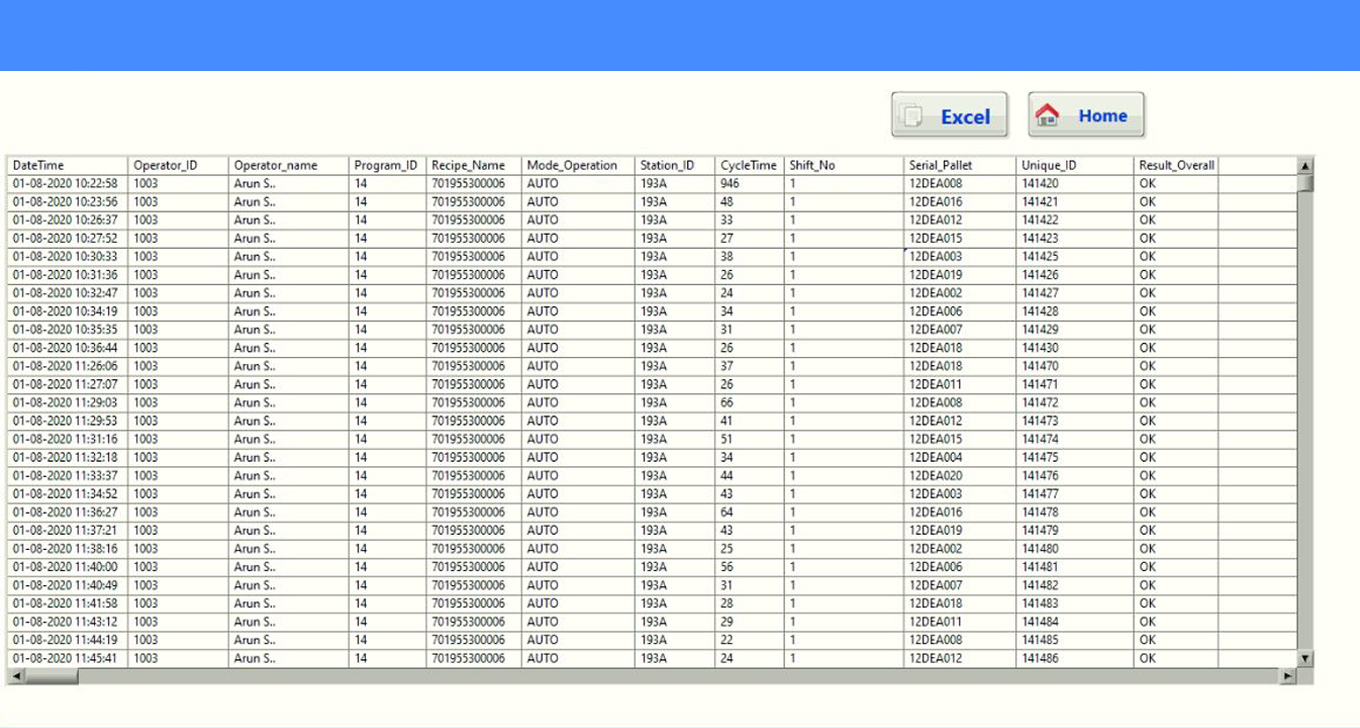
Task: Click CycleTime value 66
Action: click(x=749, y=403)
